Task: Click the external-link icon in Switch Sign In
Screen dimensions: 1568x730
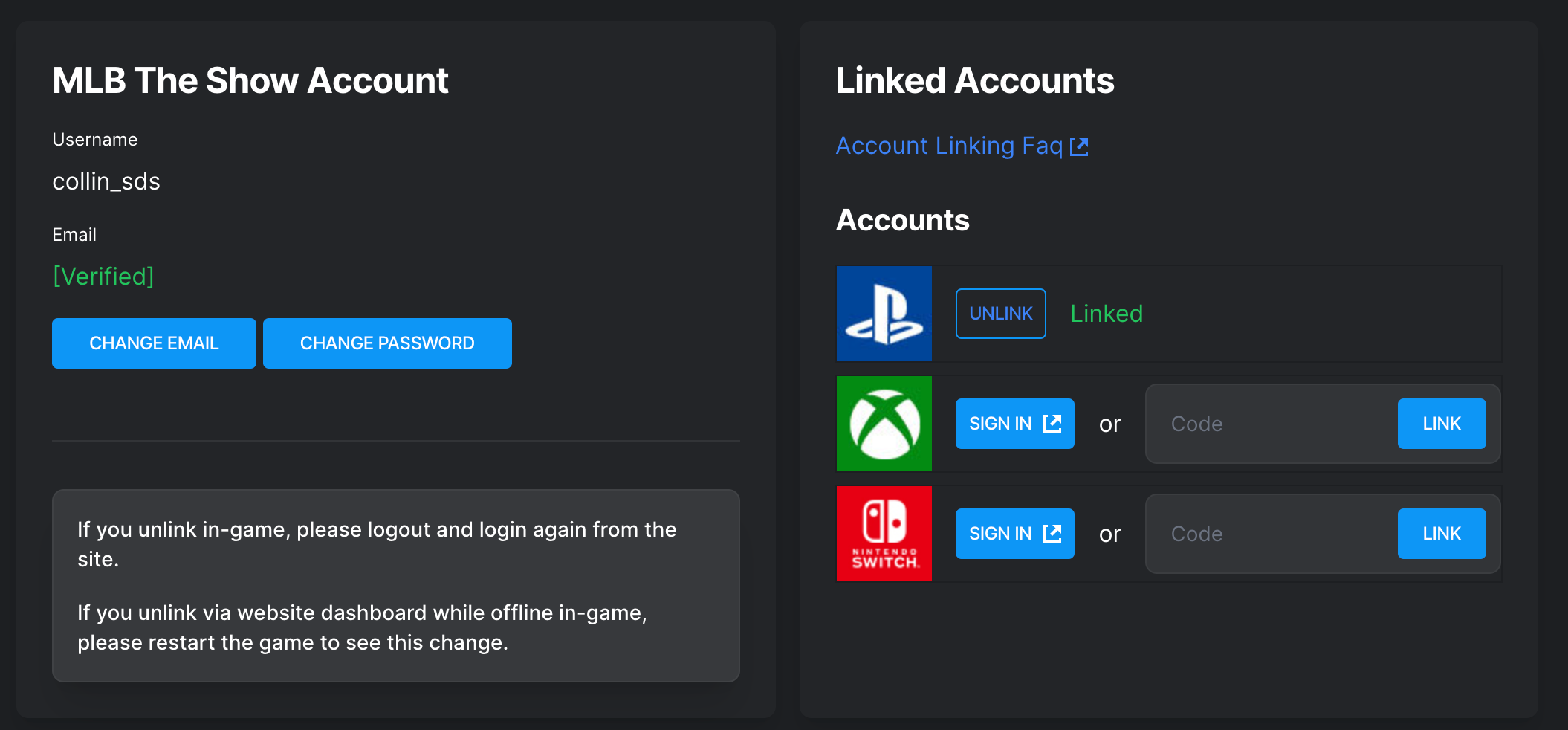Action: 1052,534
